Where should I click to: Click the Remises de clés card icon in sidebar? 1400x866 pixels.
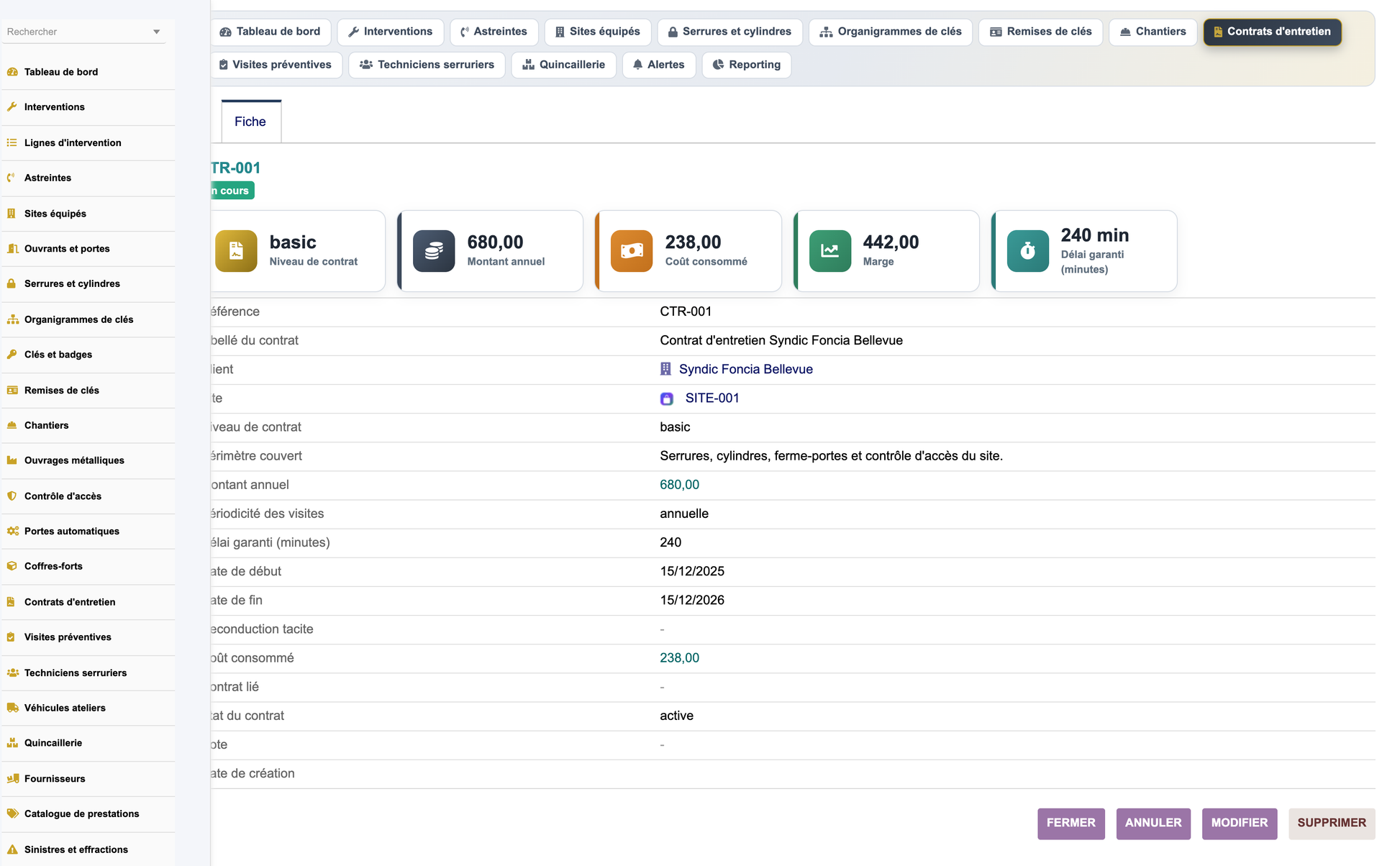pyautogui.click(x=12, y=391)
